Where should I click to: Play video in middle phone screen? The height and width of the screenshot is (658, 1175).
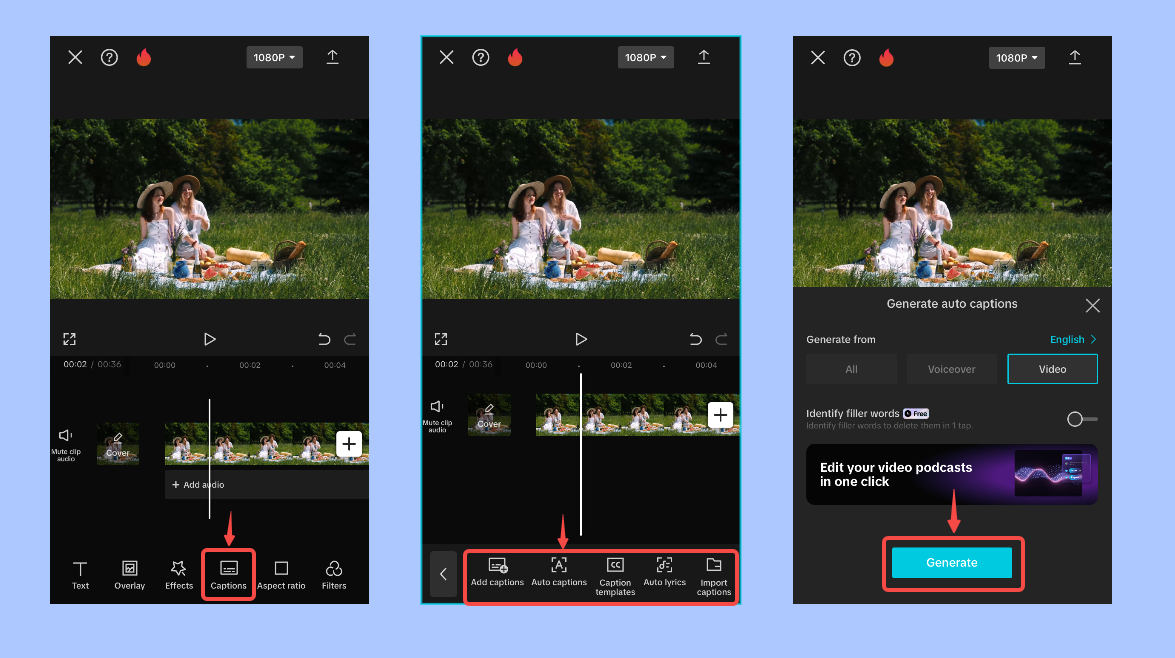(581, 339)
